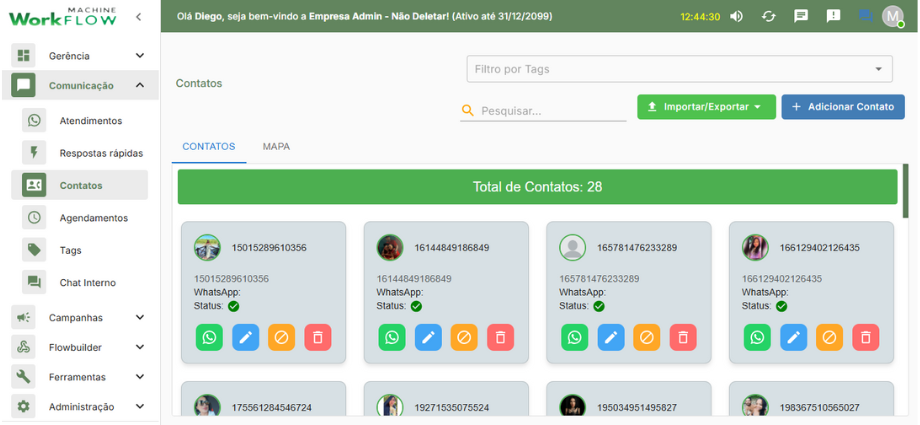Click the vertical scrollbar on the right

(906, 191)
